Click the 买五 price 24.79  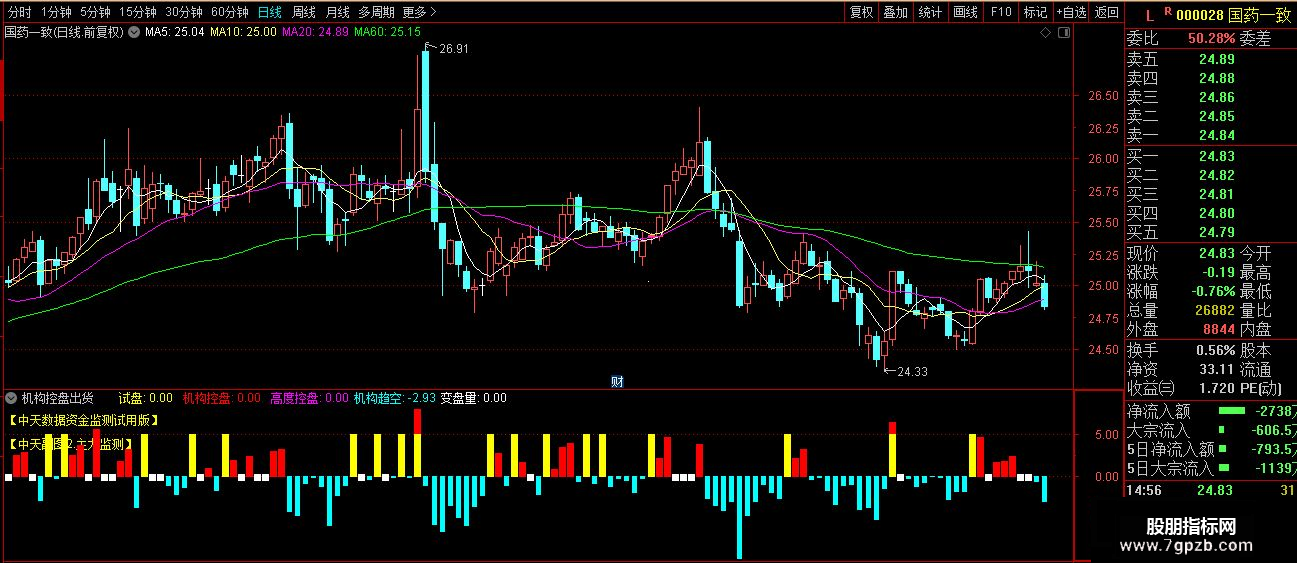click(x=1216, y=232)
